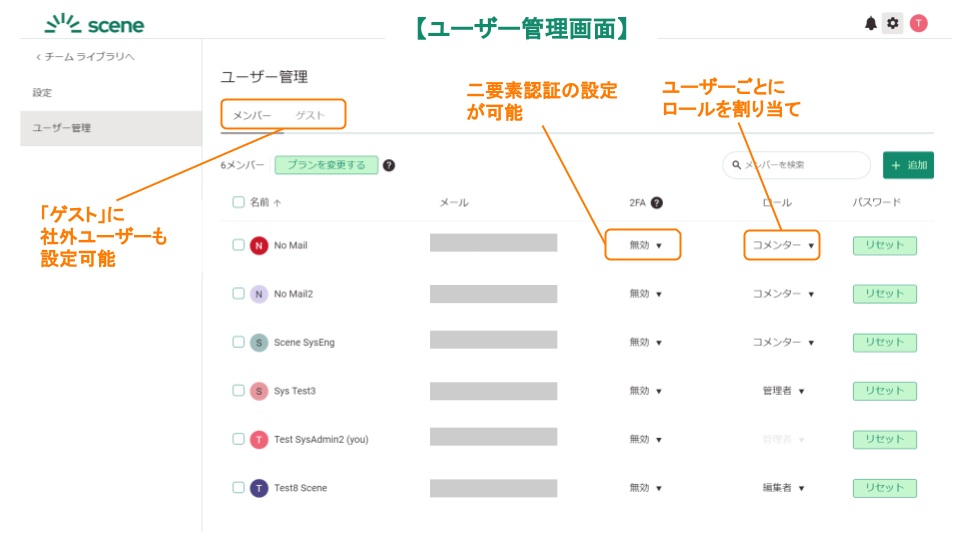Open 編集者 role dropdown for Test8 Scene

click(x=783, y=488)
